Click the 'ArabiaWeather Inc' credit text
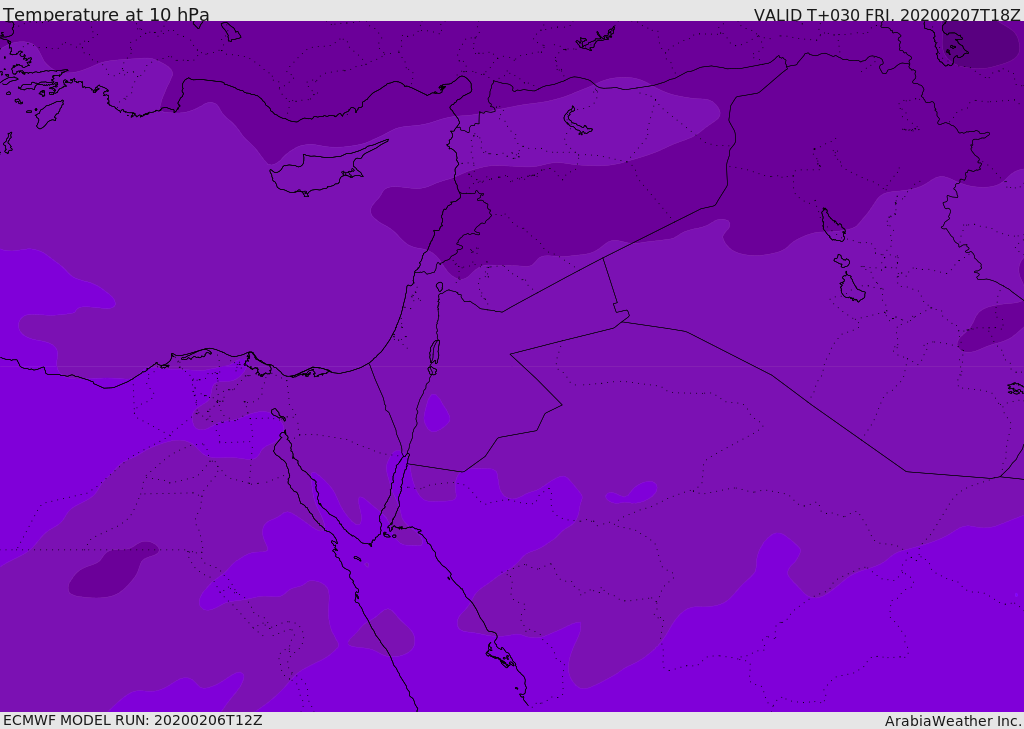Image resolution: width=1024 pixels, height=729 pixels. (952, 721)
